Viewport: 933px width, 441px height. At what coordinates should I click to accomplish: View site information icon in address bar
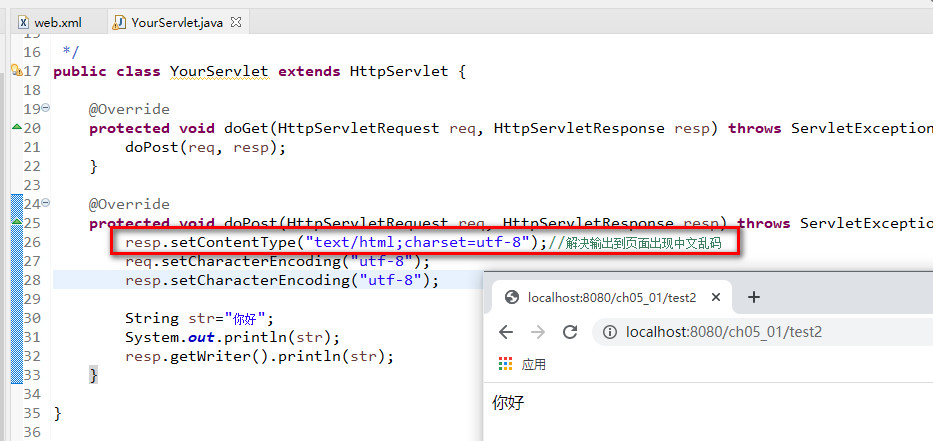[x=610, y=332]
